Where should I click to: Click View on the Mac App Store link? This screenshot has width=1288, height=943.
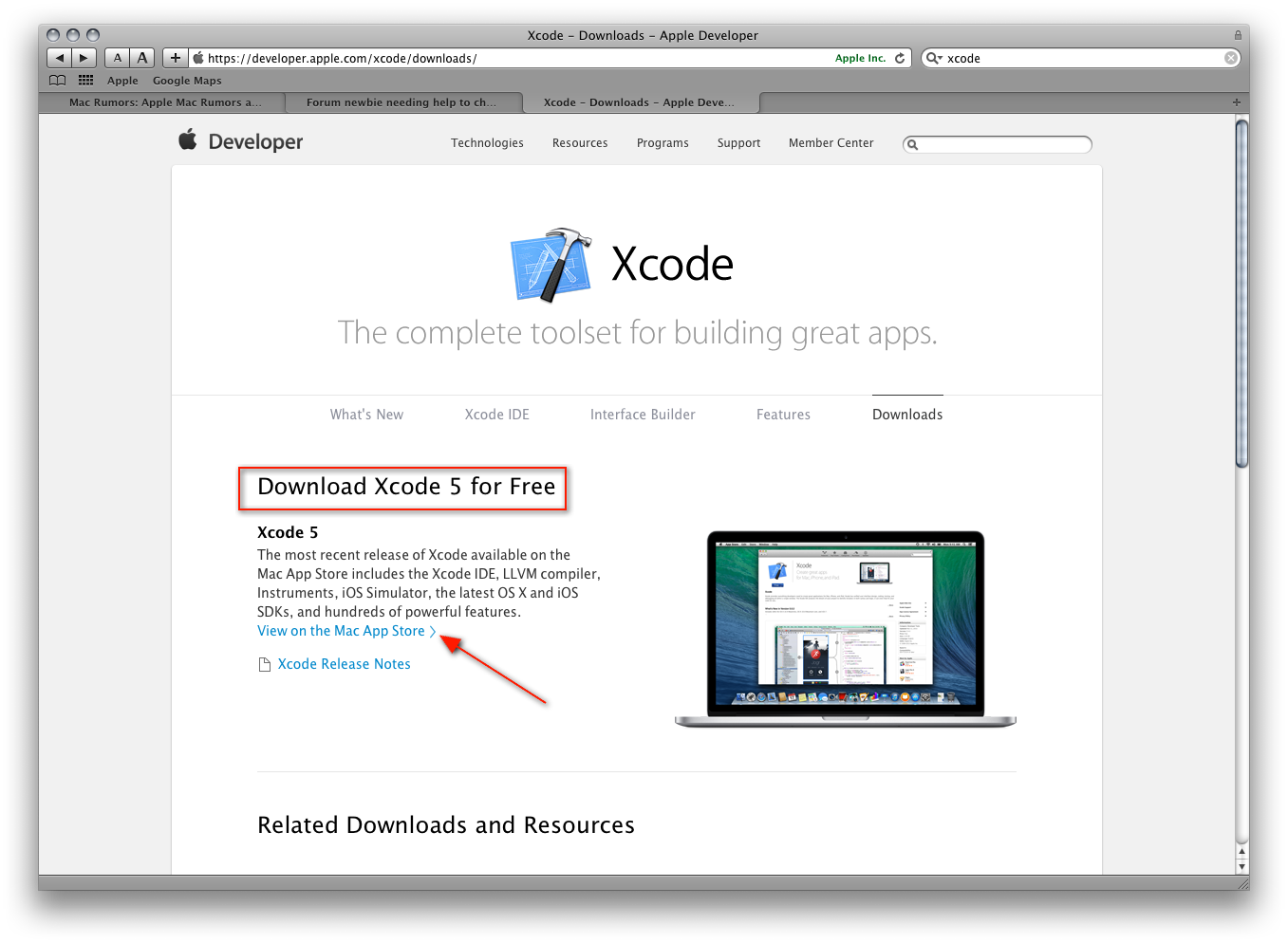(x=346, y=631)
